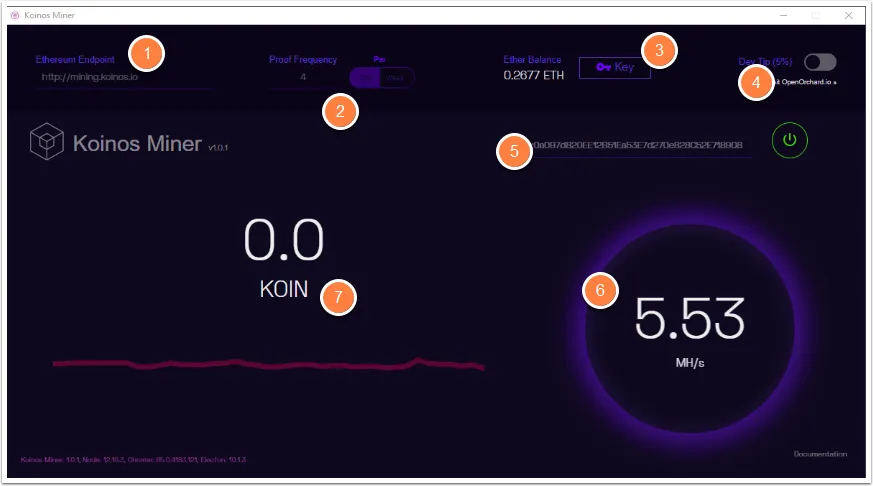Toggle the Dev Tip (5%) switch
873x486 pixels.
point(820,62)
